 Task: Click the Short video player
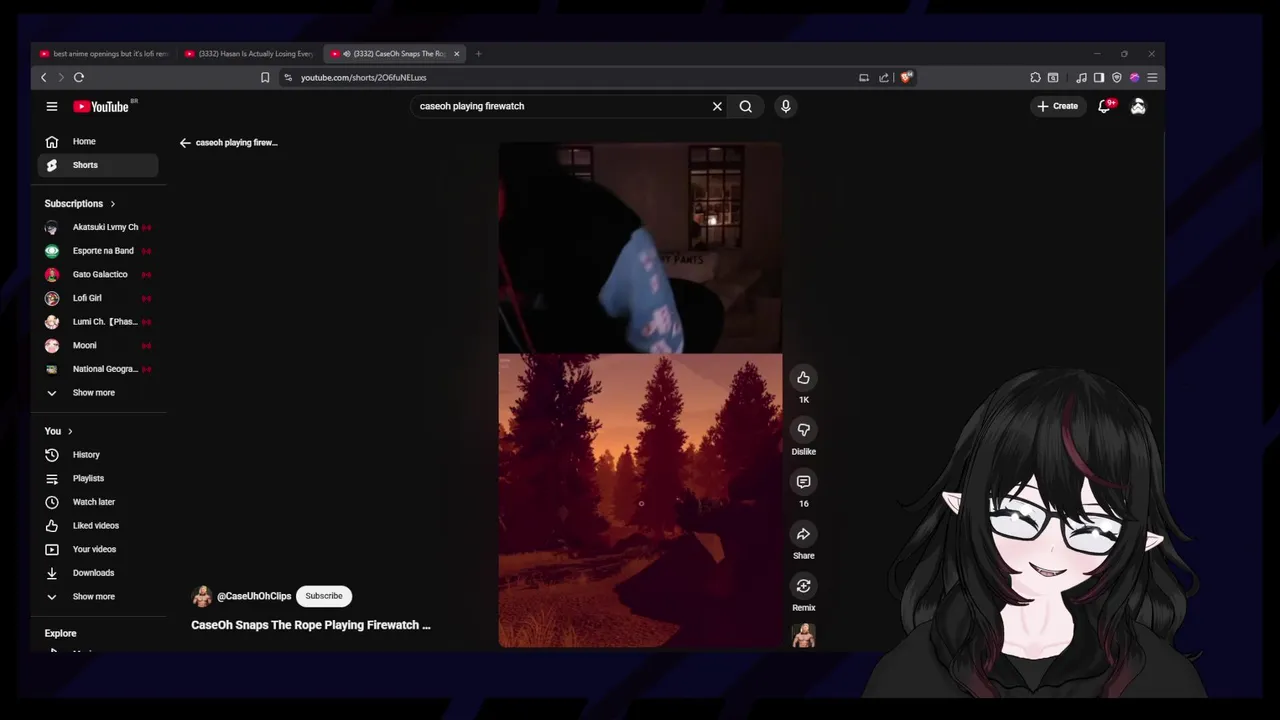click(x=640, y=395)
